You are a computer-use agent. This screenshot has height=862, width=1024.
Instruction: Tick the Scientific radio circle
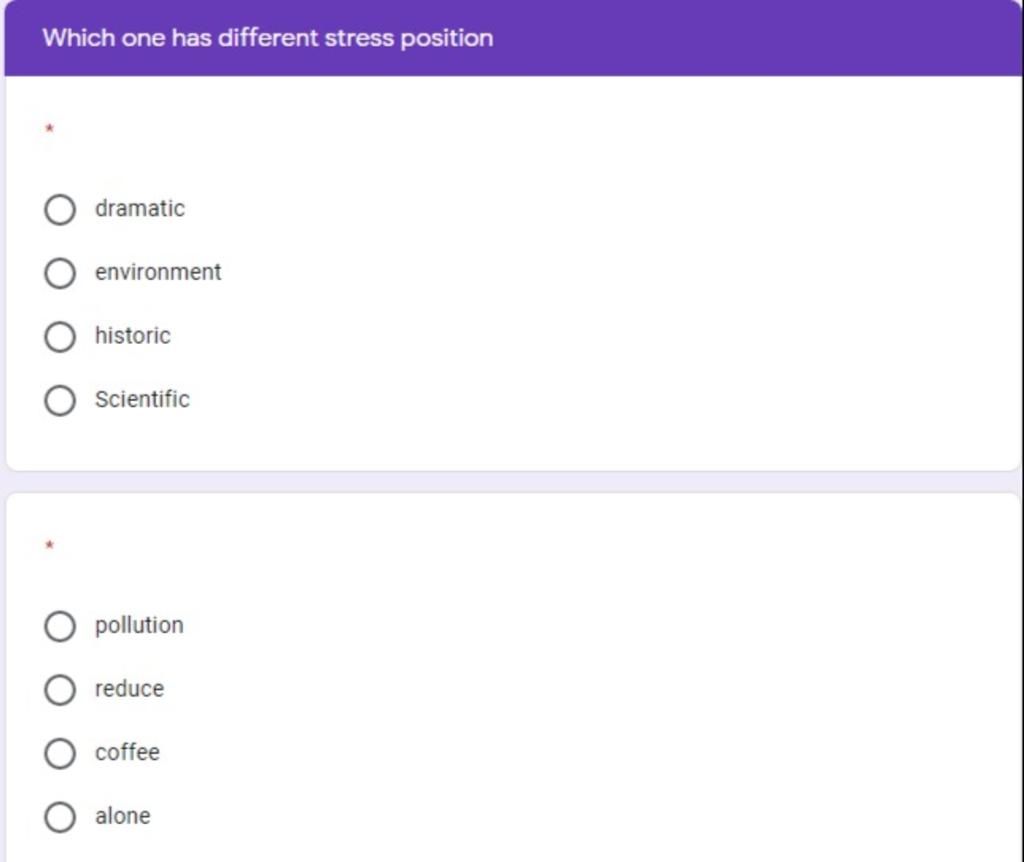[60, 400]
